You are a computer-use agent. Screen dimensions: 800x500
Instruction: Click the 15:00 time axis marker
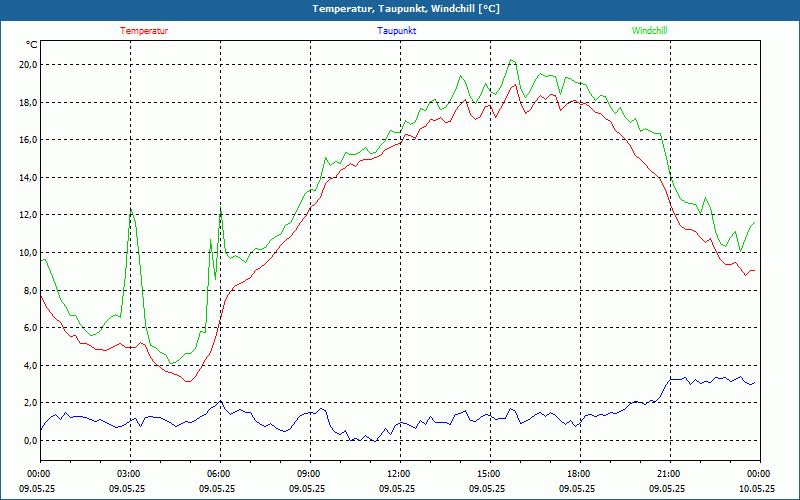489,473
